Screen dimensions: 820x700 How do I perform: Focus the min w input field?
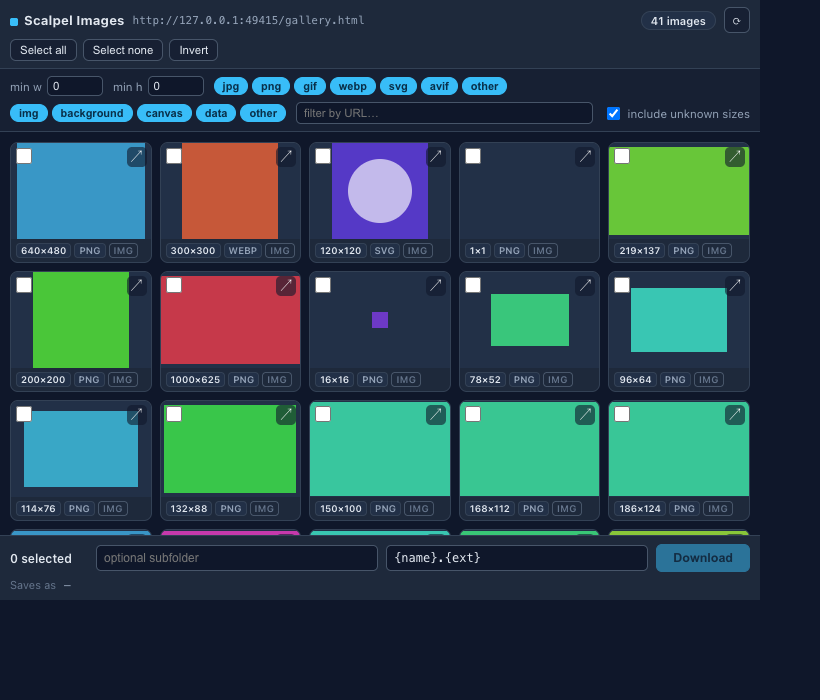click(x=75, y=86)
